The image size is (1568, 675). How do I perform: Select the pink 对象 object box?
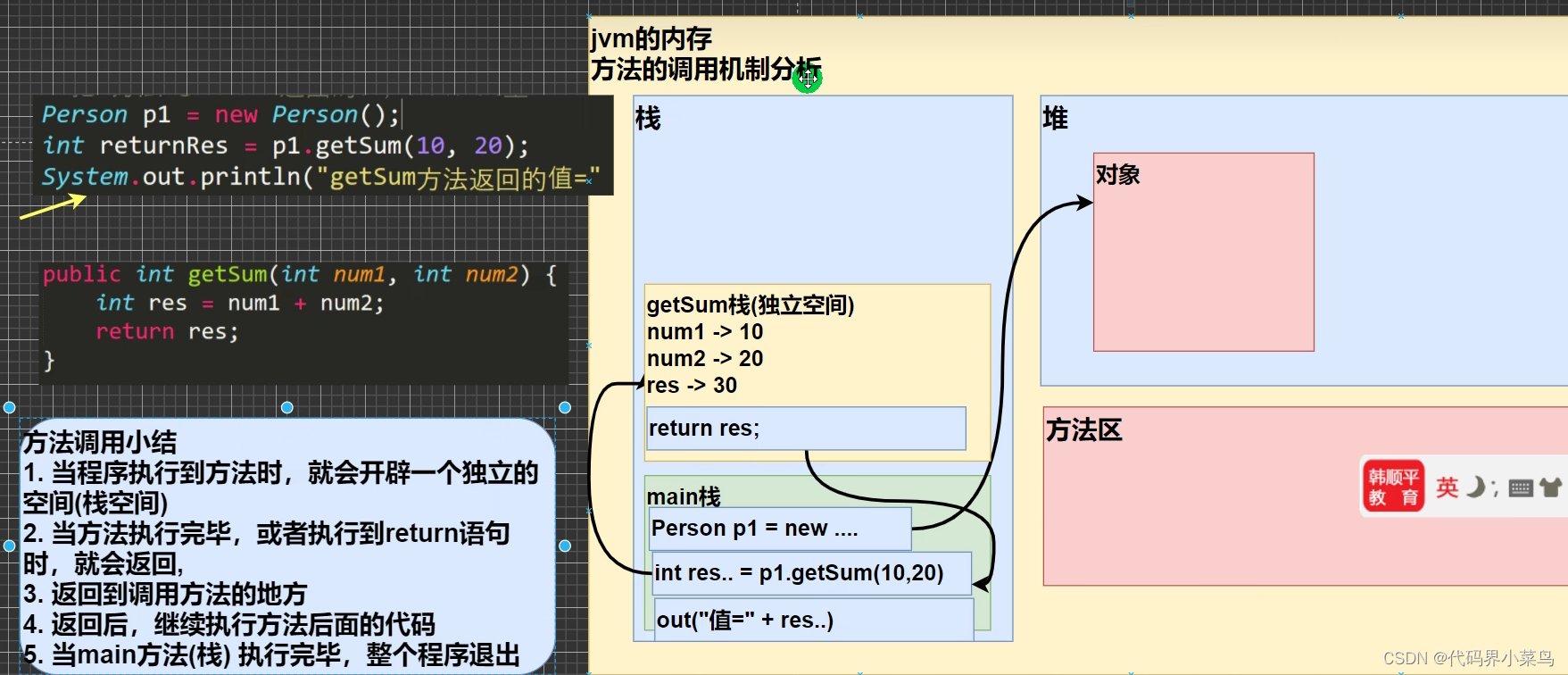(x=1204, y=252)
